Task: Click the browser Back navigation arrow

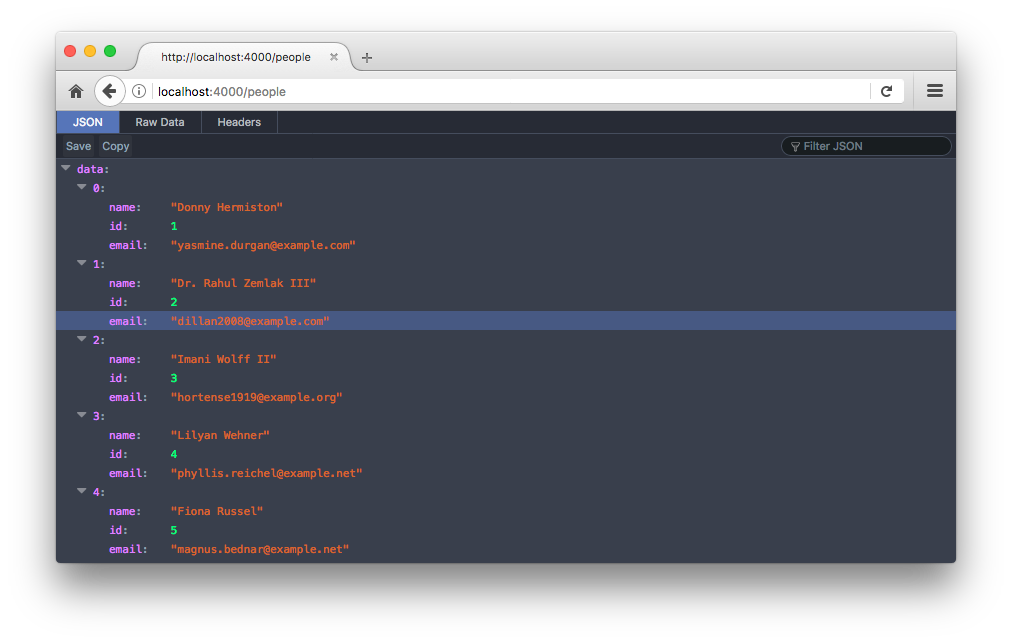Action: coord(110,90)
